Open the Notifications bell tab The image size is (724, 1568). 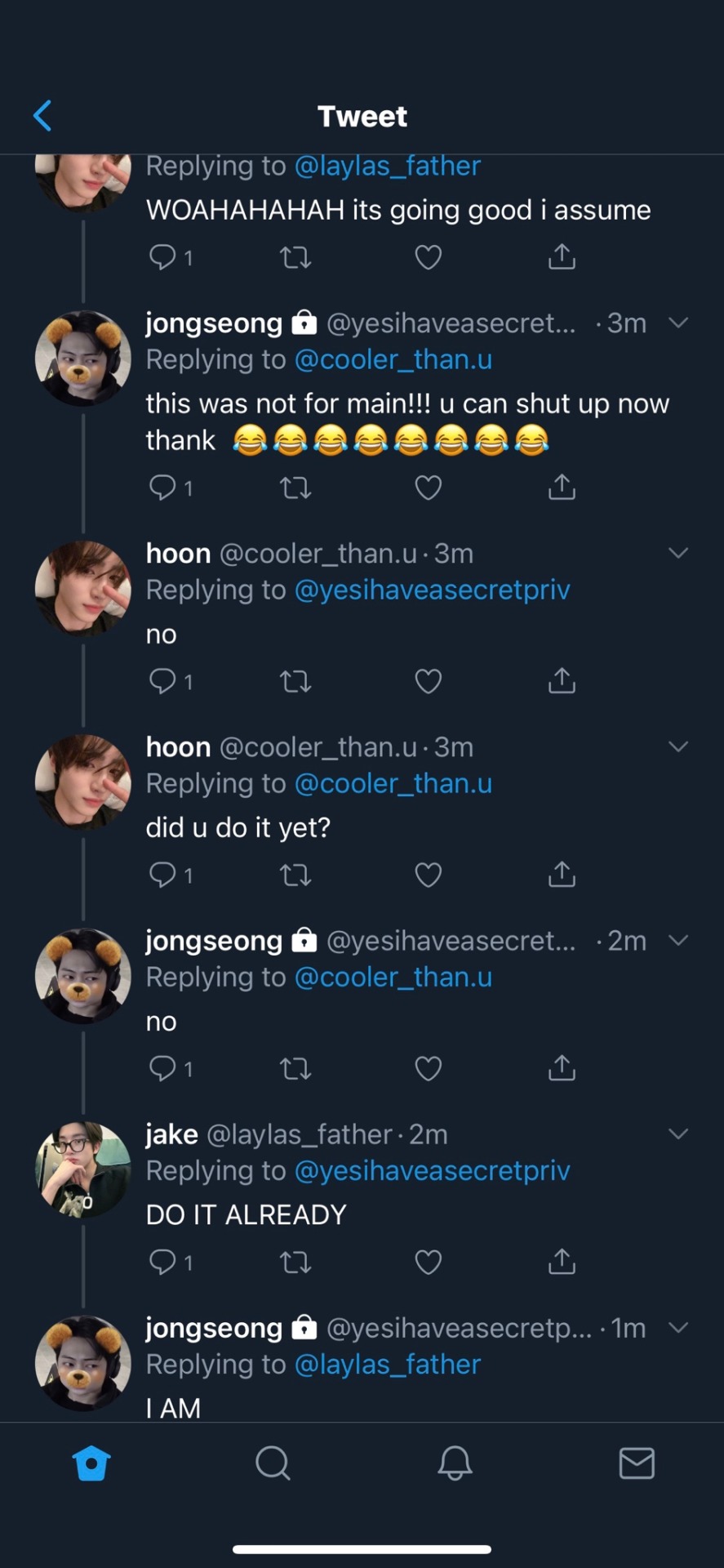coord(455,1463)
